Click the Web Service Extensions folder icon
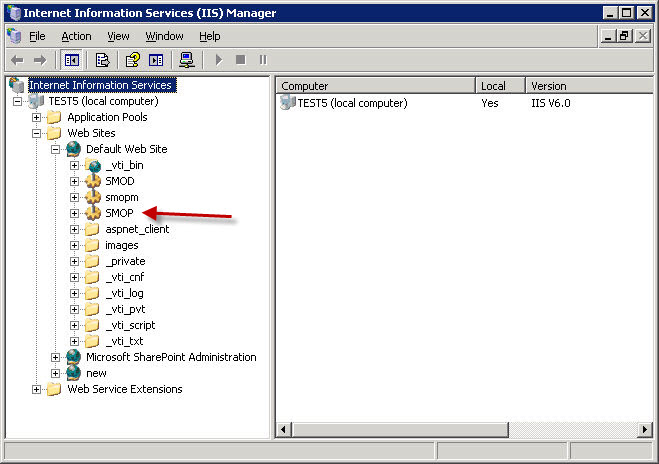659x464 pixels. click(54, 389)
